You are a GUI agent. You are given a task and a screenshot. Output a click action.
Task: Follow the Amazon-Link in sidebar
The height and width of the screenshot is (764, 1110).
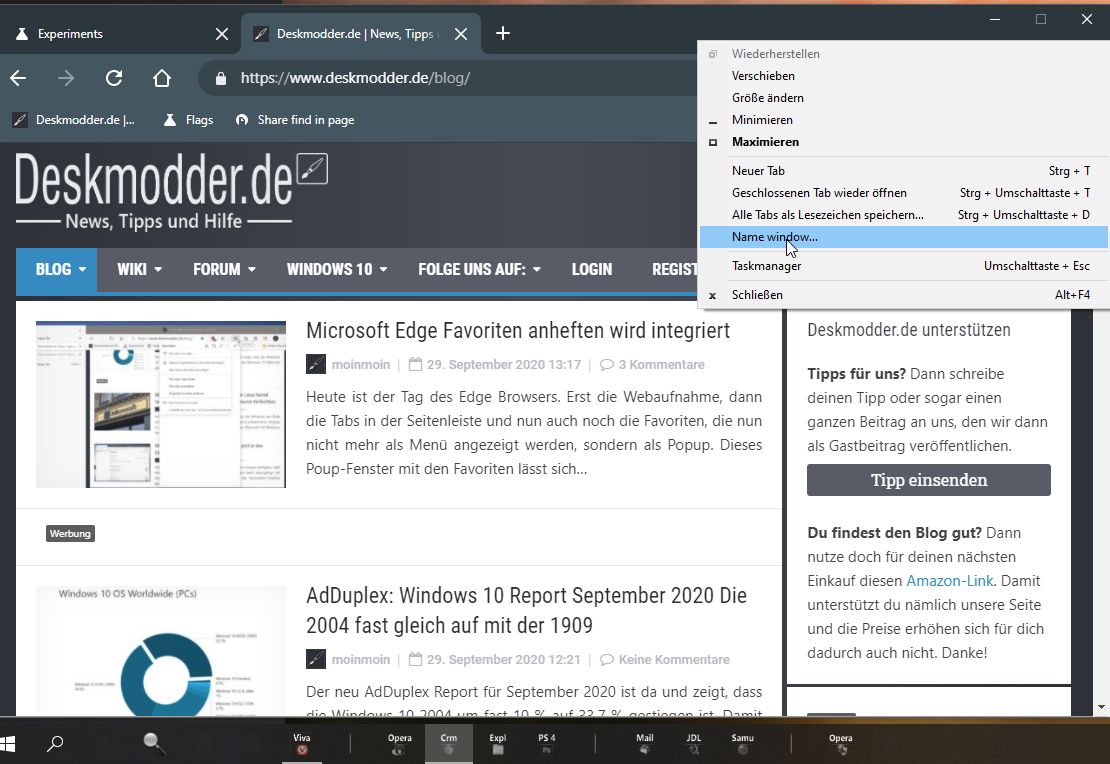[950, 581]
